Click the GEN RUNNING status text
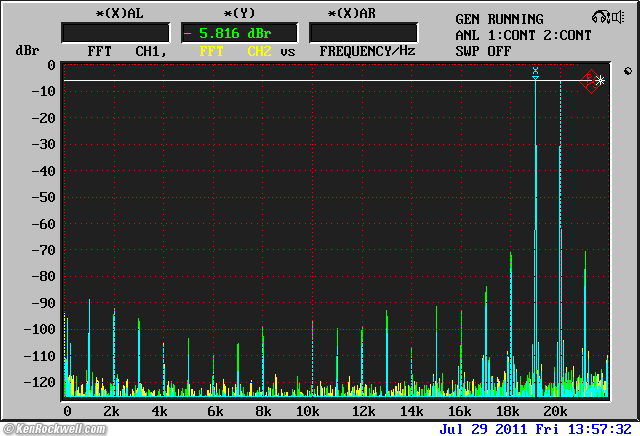This screenshot has width=640, height=436. tap(499, 19)
